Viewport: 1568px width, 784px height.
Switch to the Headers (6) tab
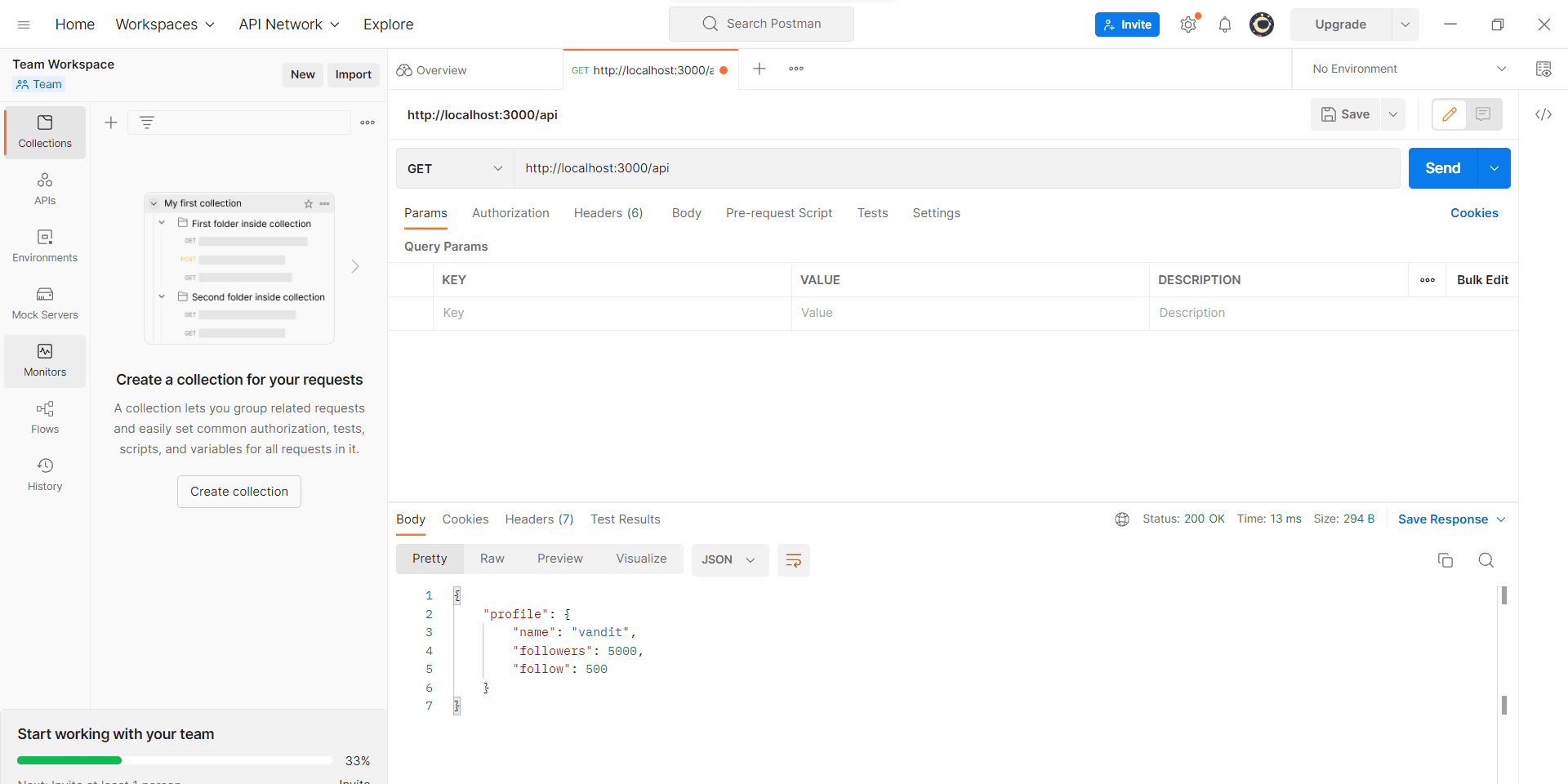(x=608, y=213)
